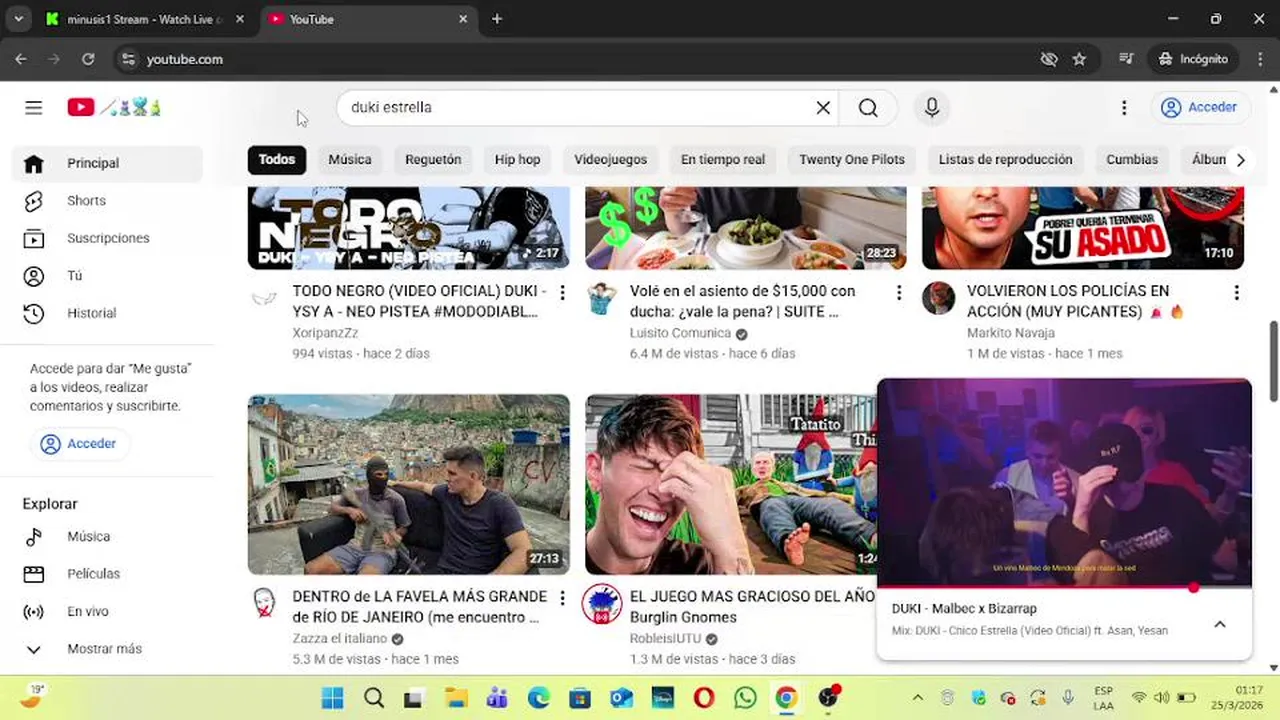Click the third-party cookies eye icon

coord(1049,59)
